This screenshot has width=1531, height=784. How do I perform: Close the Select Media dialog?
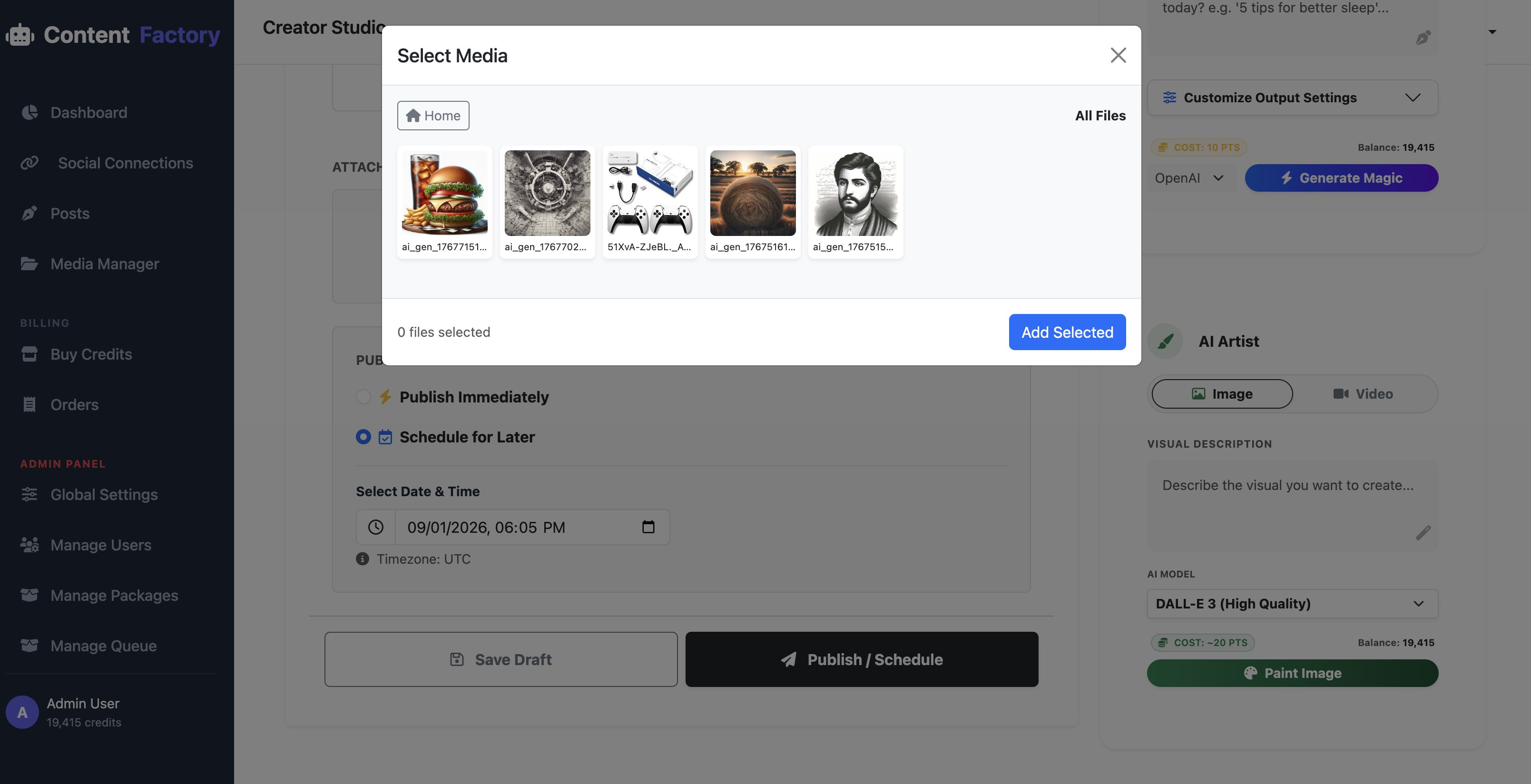click(1118, 55)
